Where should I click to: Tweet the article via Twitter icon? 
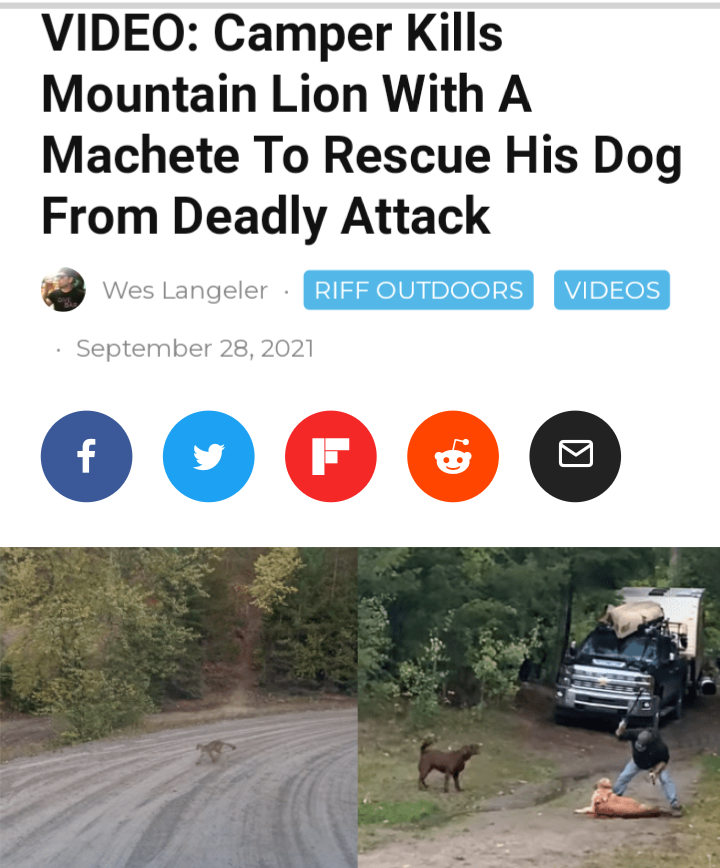click(x=209, y=456)
